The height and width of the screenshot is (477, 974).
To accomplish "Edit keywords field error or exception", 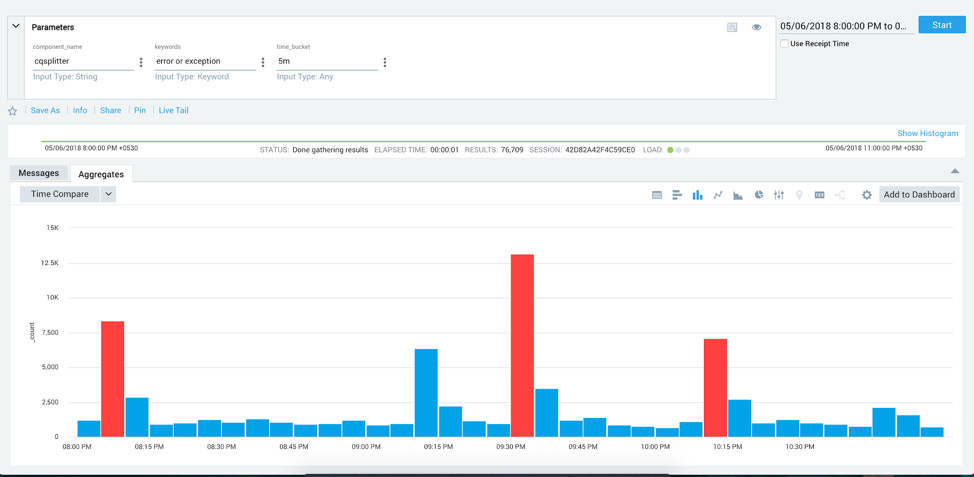I will (x=205, y=61).
